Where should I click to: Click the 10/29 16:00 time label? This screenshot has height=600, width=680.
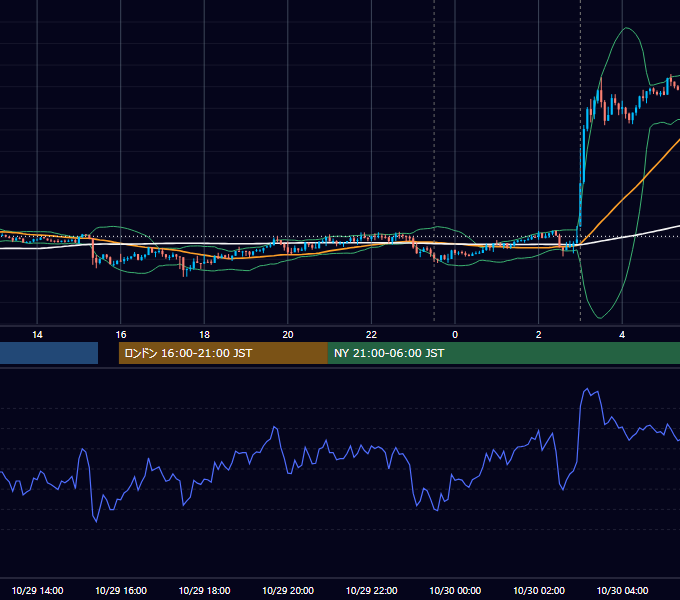coord(121,590)
